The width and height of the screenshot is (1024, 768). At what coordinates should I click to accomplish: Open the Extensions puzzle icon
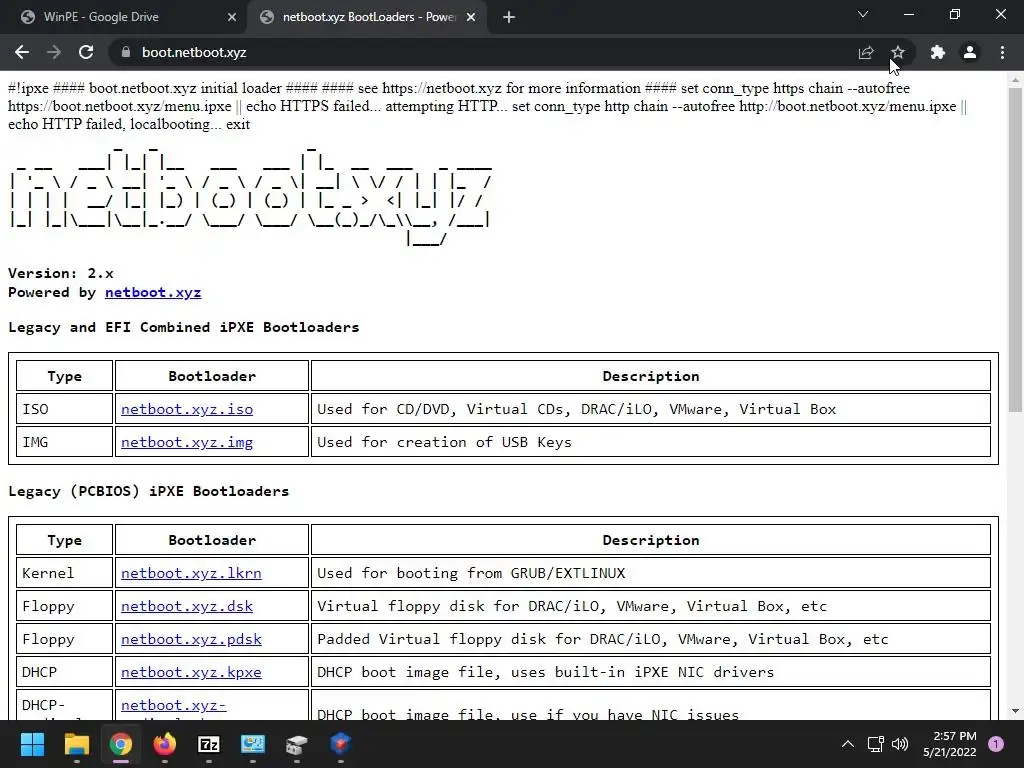938,52
